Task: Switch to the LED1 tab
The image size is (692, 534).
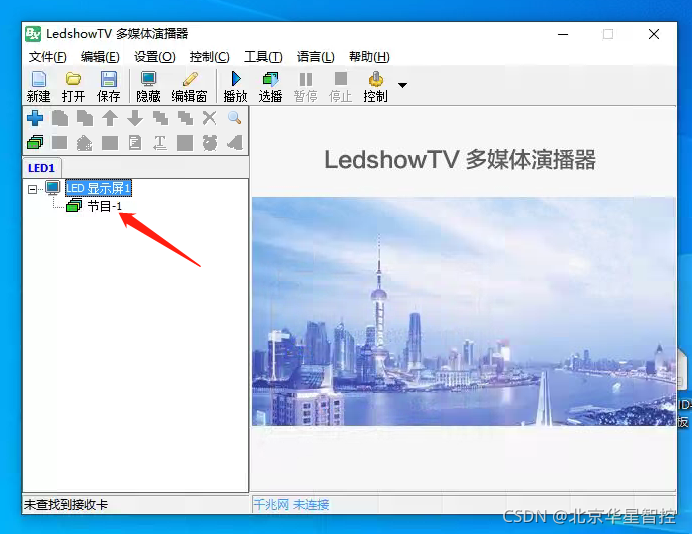Action: coord(41,168)
